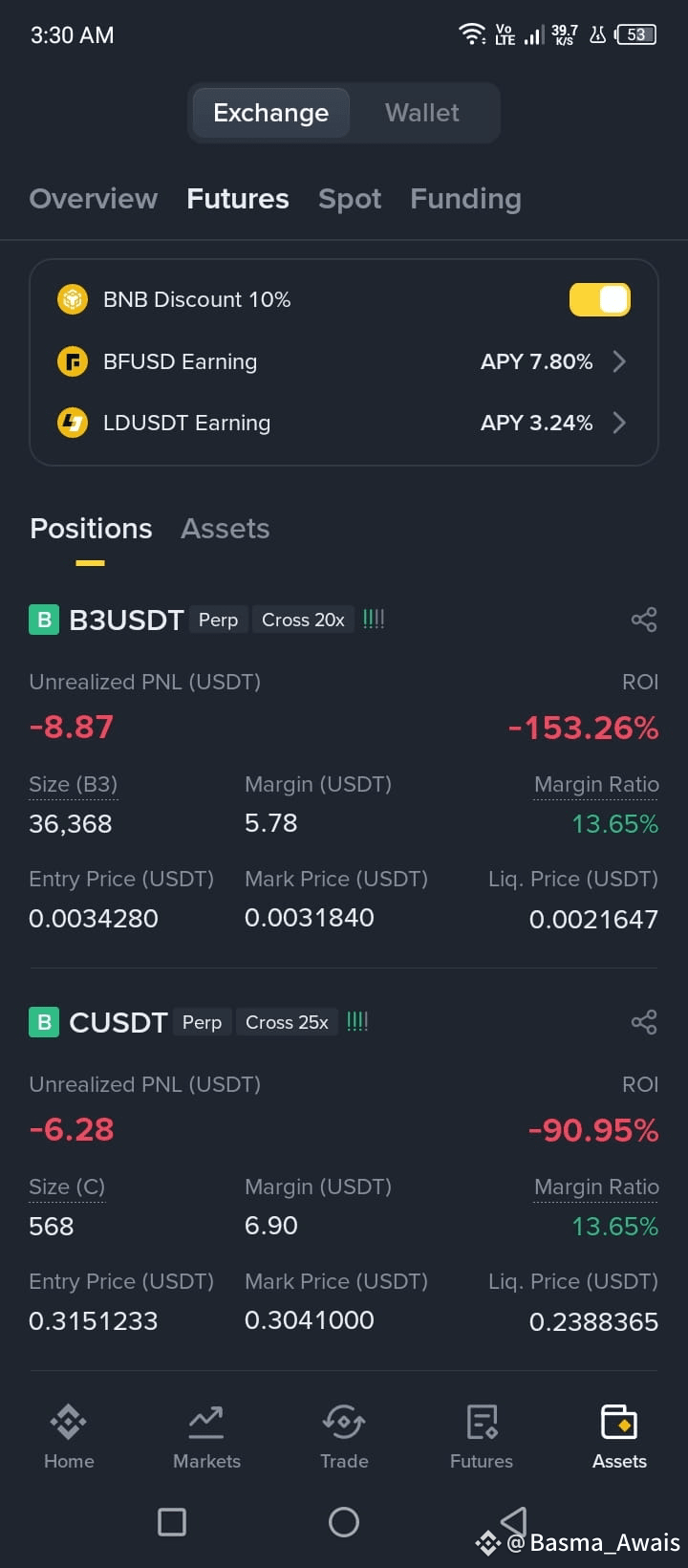
Task: Open the CUSDT contract name link
Action: (x=118, y=1022)
